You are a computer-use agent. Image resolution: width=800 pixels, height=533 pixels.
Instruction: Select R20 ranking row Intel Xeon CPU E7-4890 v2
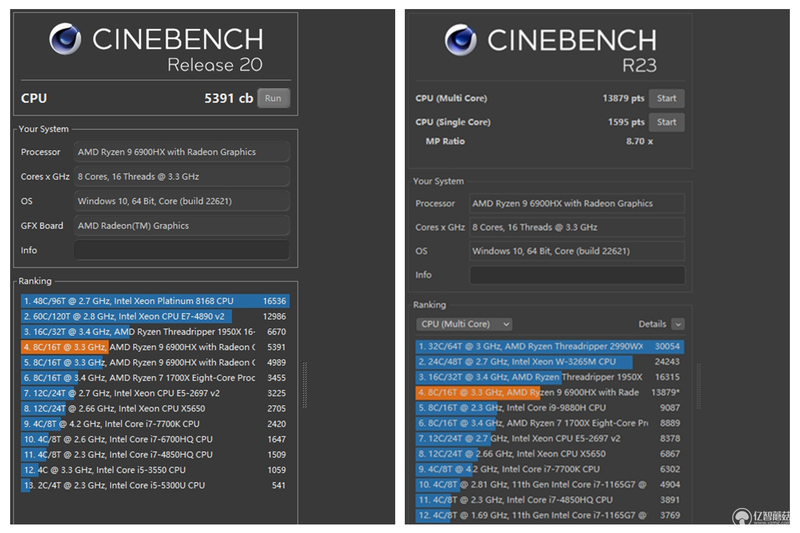coord(155,316)
